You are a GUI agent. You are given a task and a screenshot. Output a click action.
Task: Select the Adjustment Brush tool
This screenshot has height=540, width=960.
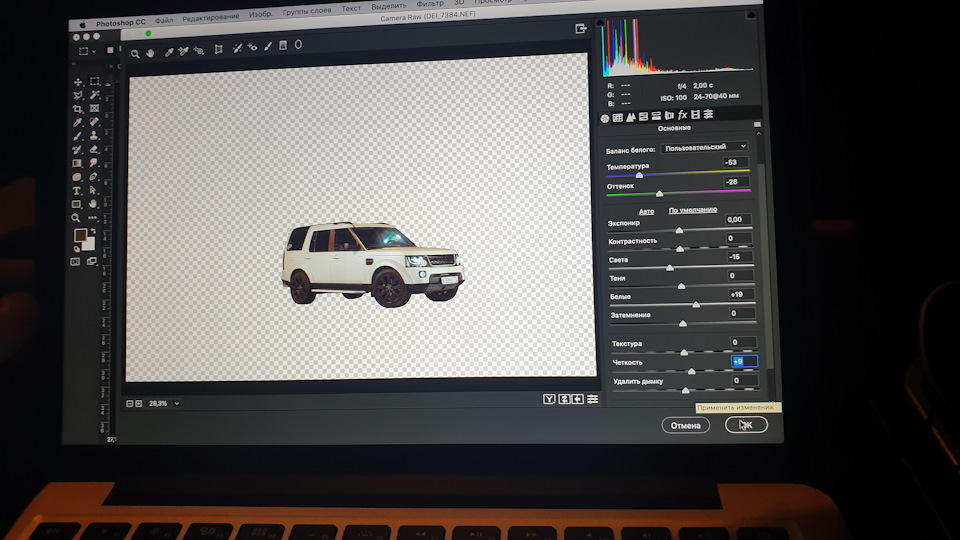(x=268, y=47)
